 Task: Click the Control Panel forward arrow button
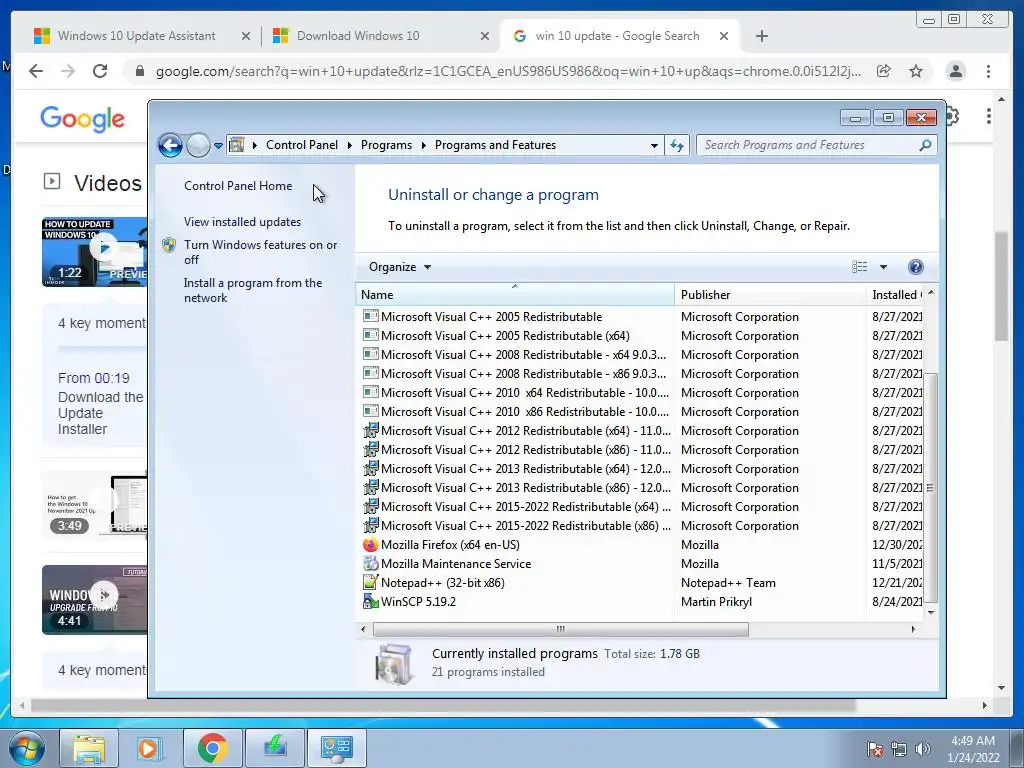click(198, 145)
